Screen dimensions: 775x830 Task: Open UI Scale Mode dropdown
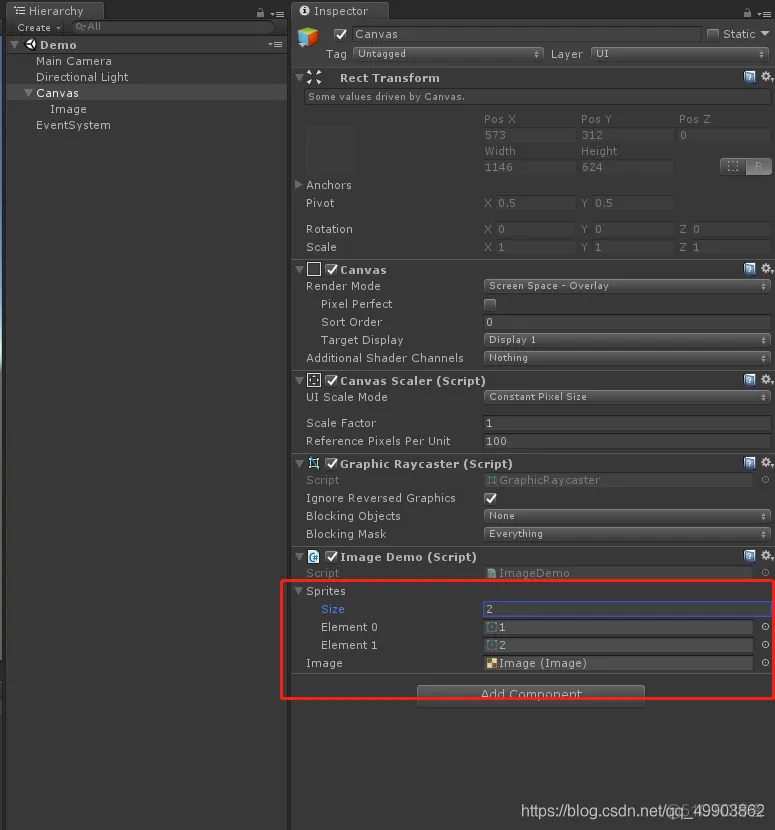[627, 397]
